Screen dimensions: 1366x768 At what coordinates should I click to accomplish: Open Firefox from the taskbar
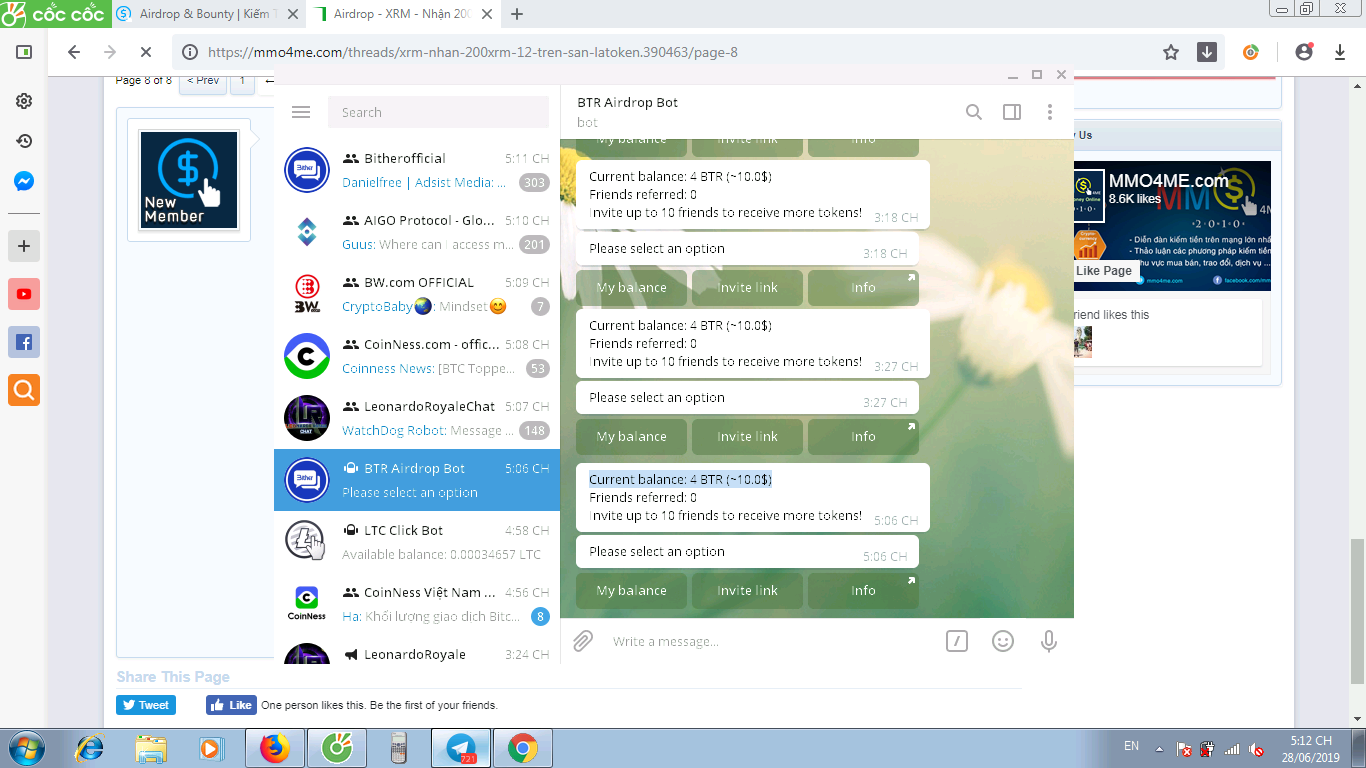pos(274,747)
